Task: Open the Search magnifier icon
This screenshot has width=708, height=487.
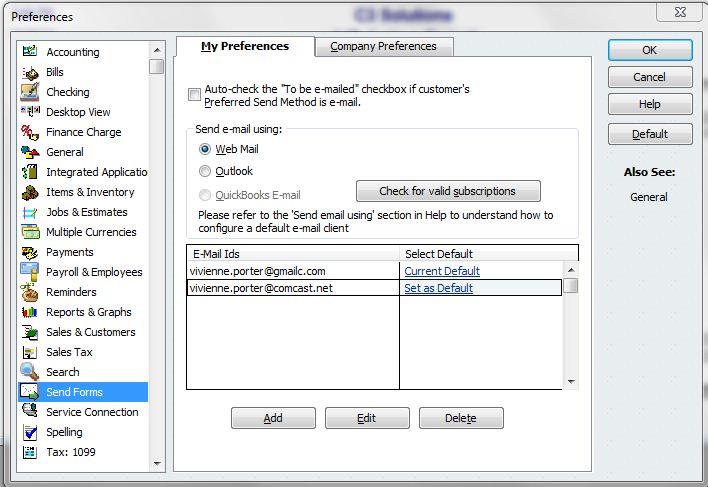Action: click(x=30, y=371)
